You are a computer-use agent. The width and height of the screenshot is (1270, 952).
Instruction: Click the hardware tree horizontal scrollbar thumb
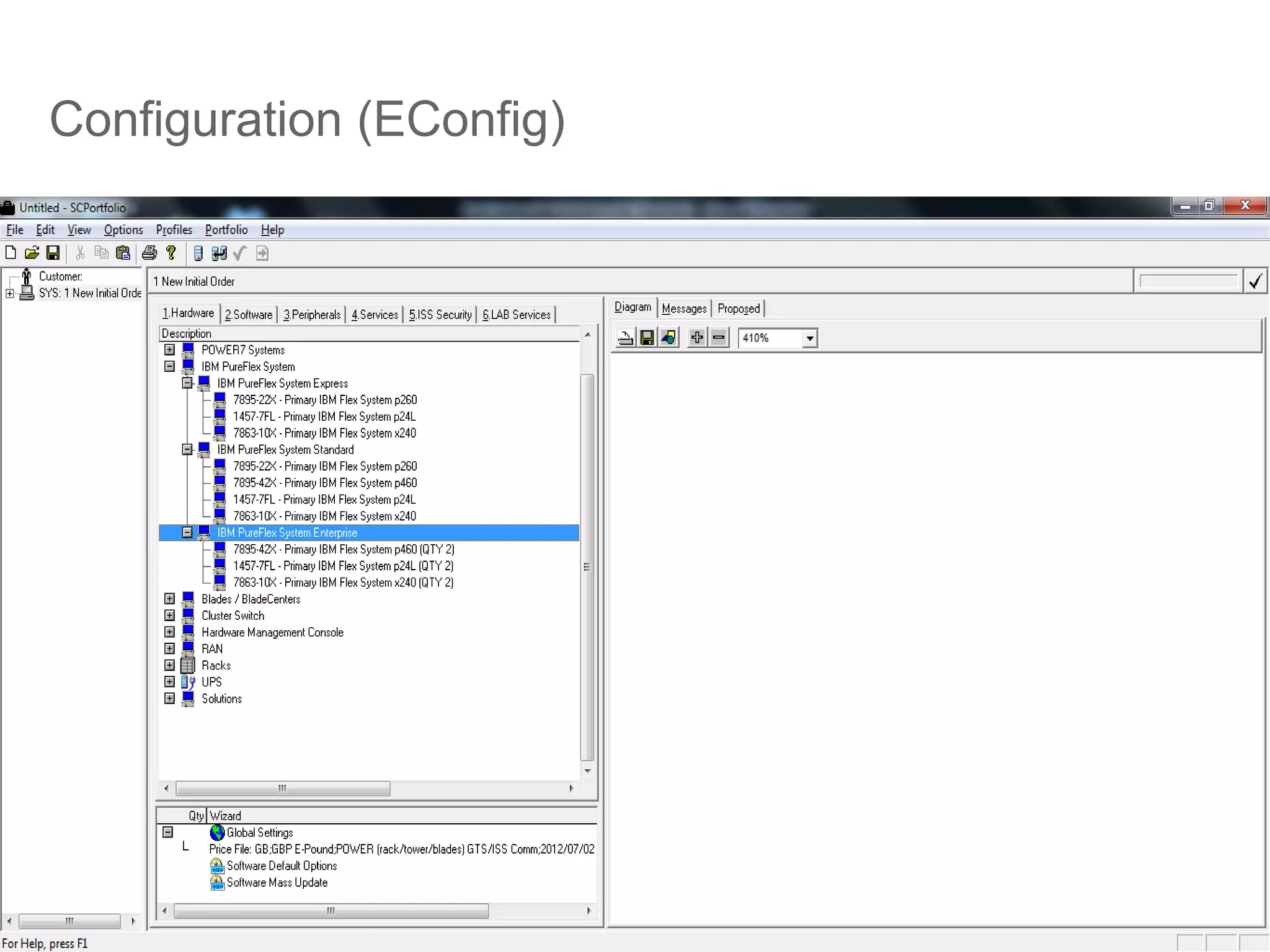click(x=283, y=788)
